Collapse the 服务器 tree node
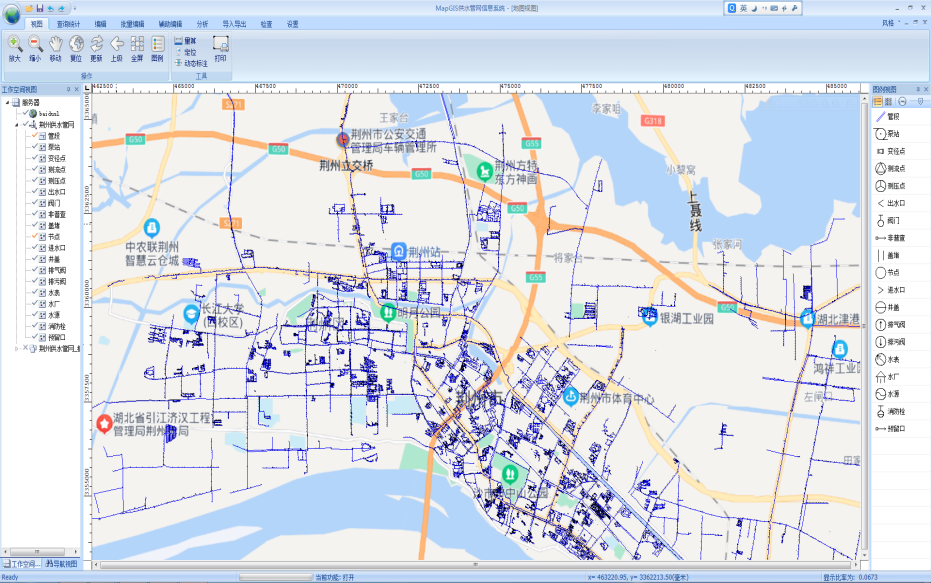Image resolution: width=931 pixels, height=583 pixels. pos(7,102)
